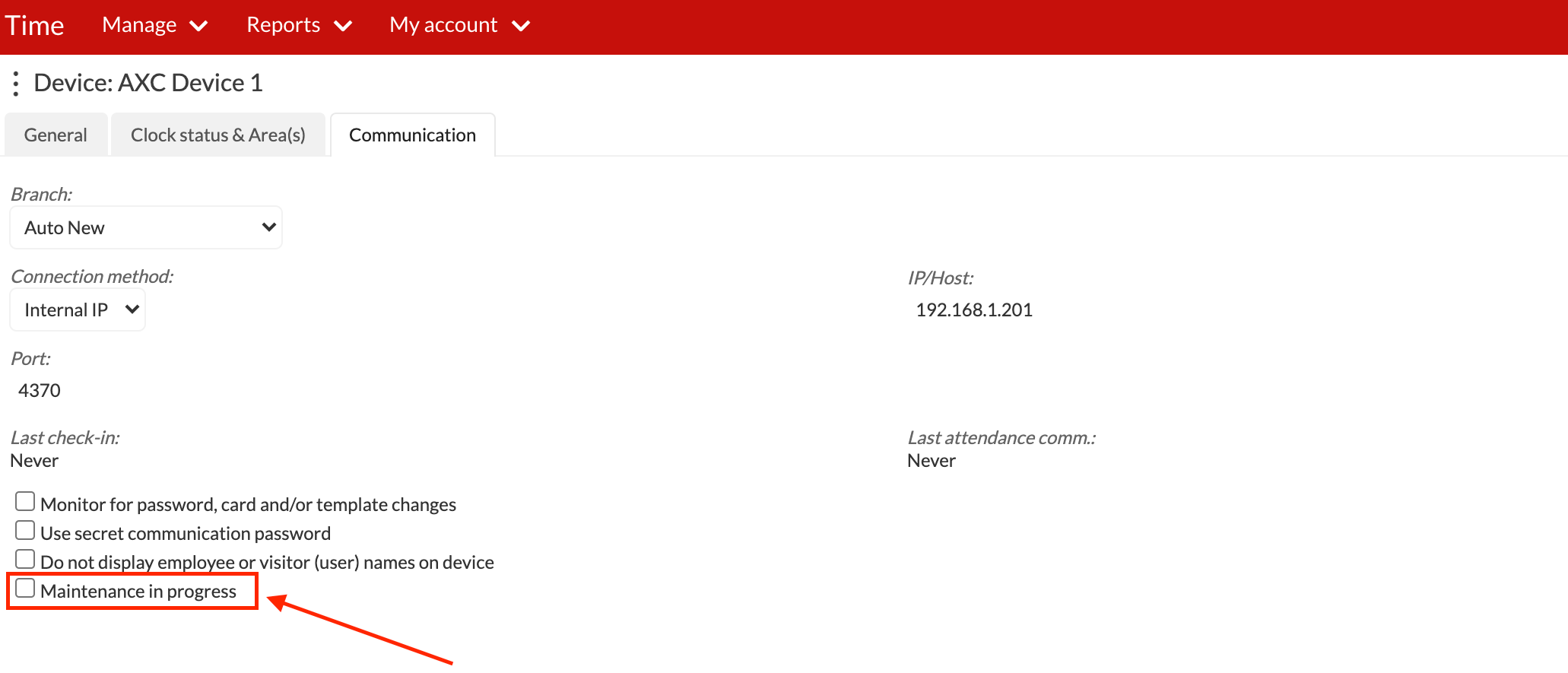
Task: Click the chevron next to Reports
Action: [x=343, y=27]
